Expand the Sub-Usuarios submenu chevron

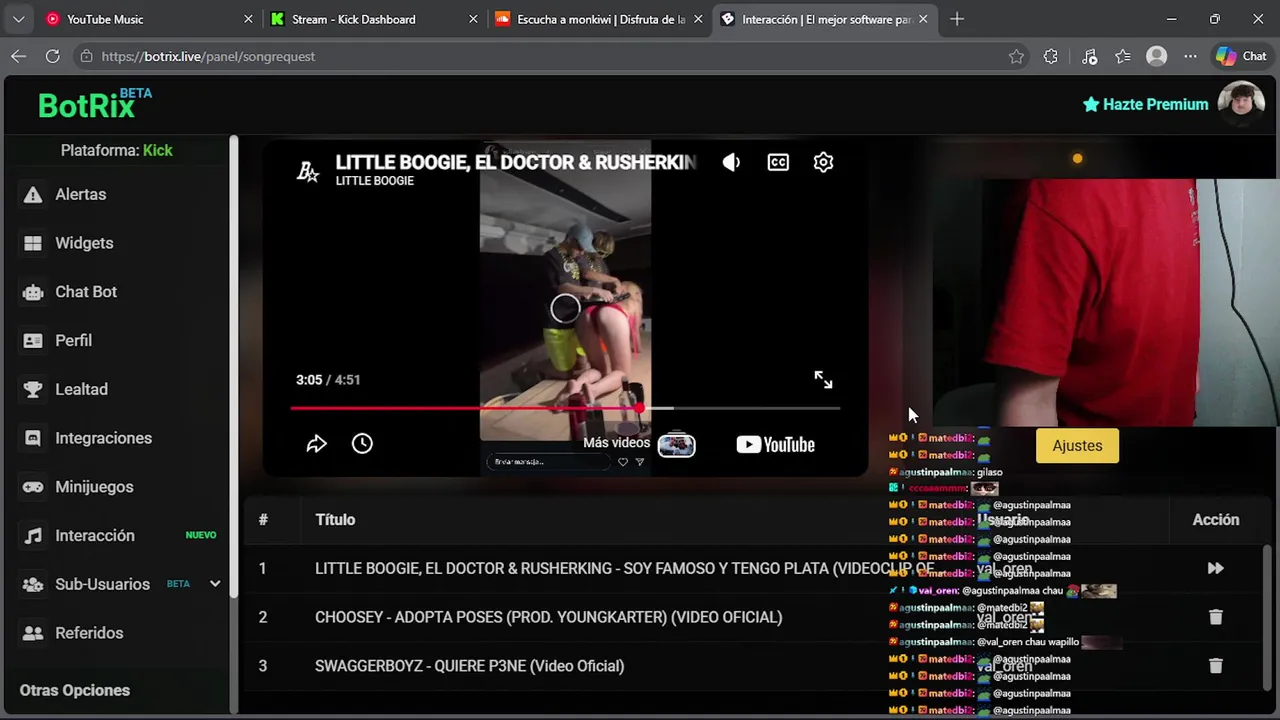(215, 584)
